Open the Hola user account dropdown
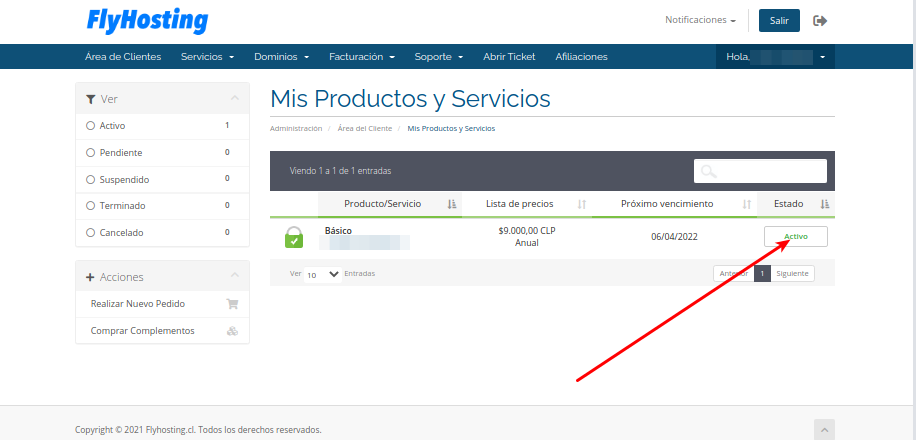Image resolution: width=916 pixels, height=440 pixels. click(x=775, y=57)
